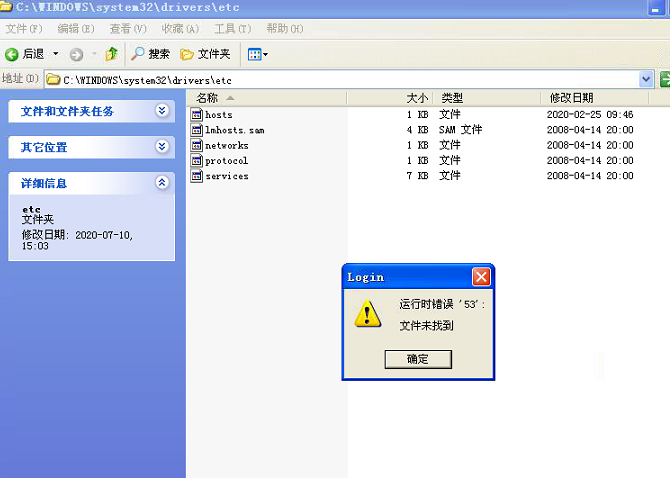Expand the address bar dropdown arrow
The width and height of the screenshot is (670, 478).
[646, 79]
